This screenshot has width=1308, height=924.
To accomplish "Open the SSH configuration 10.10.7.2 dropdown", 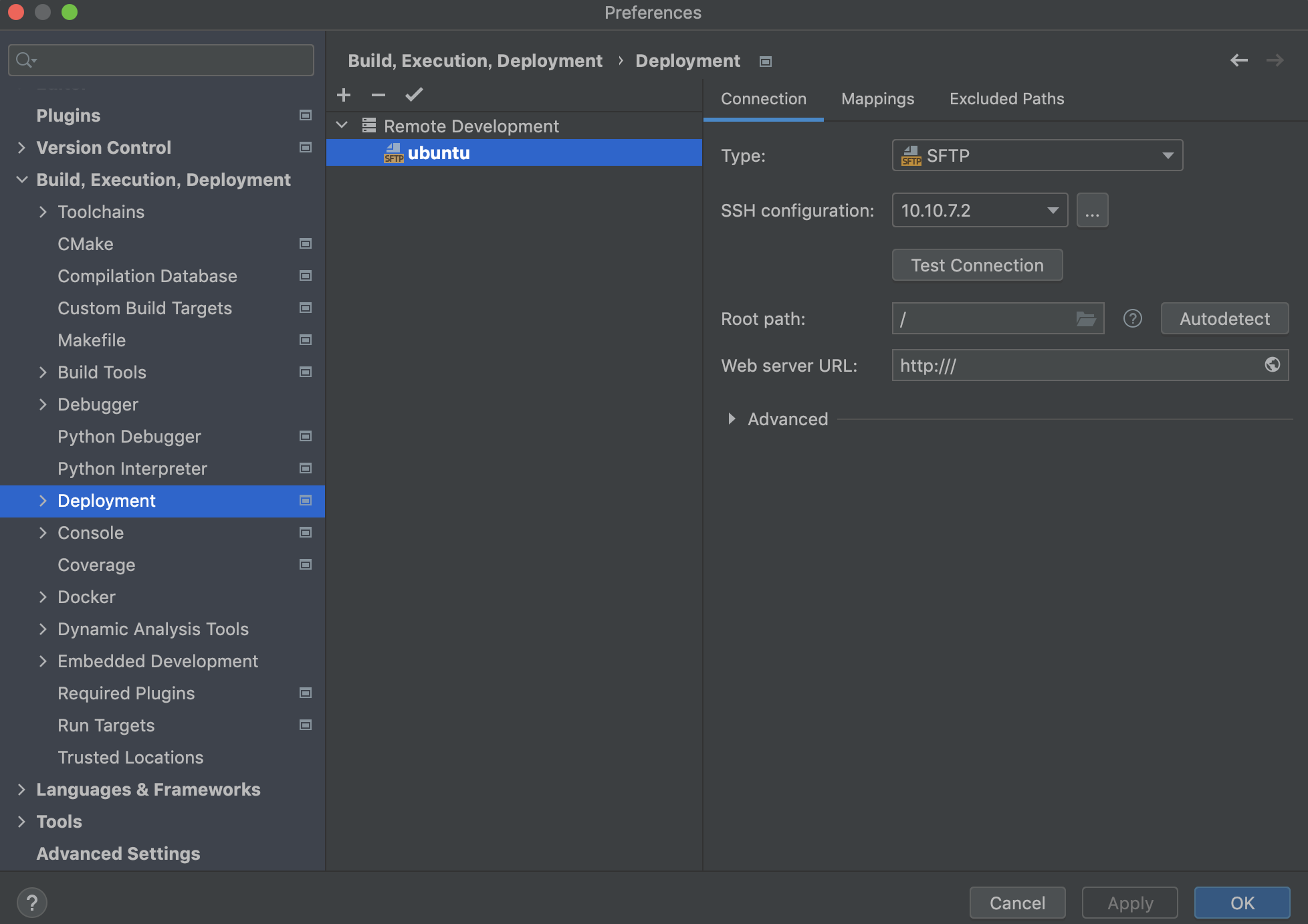I will point(979,211).
